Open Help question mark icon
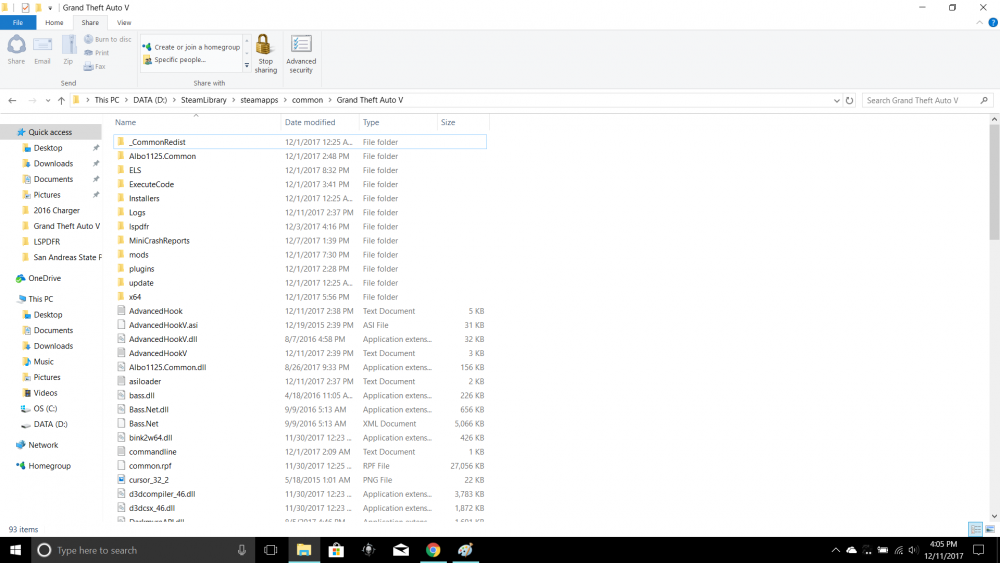This screenshot has height=563, width=1000. 993,22
